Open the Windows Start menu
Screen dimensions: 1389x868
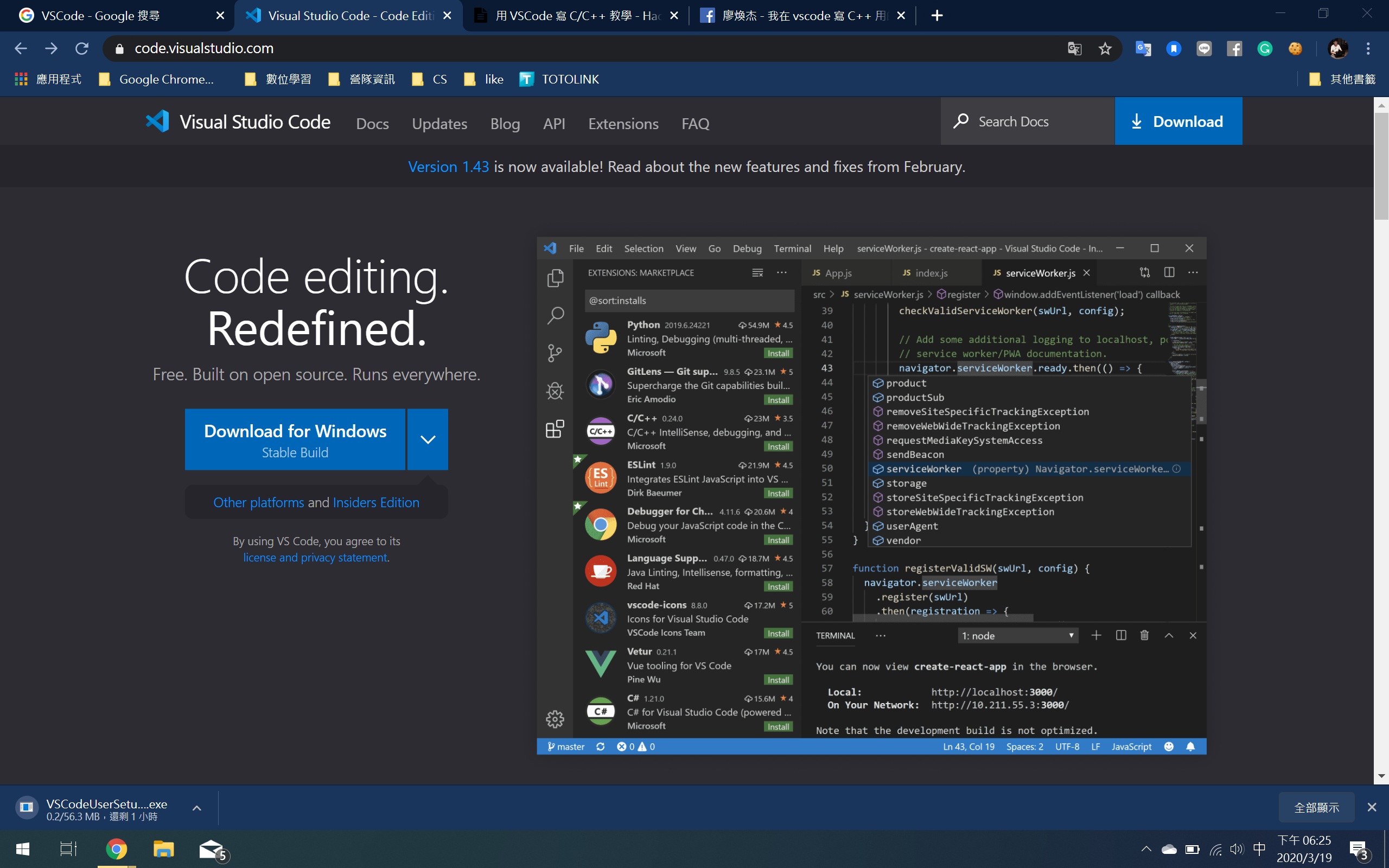(x=23, y=849)
